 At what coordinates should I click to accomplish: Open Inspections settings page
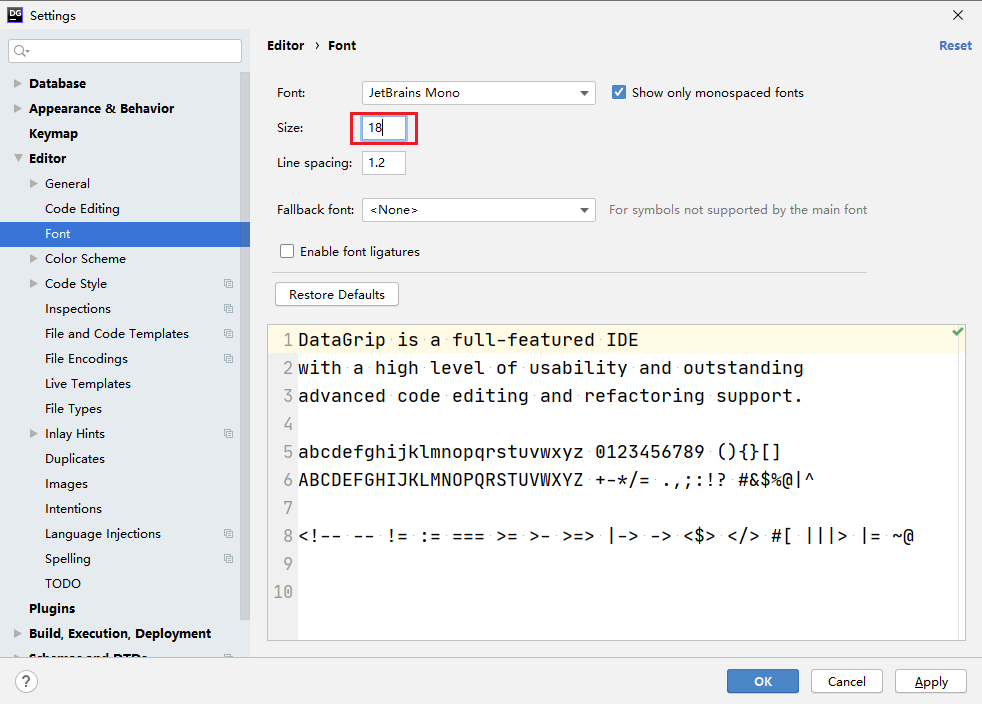tap(78, 309)
